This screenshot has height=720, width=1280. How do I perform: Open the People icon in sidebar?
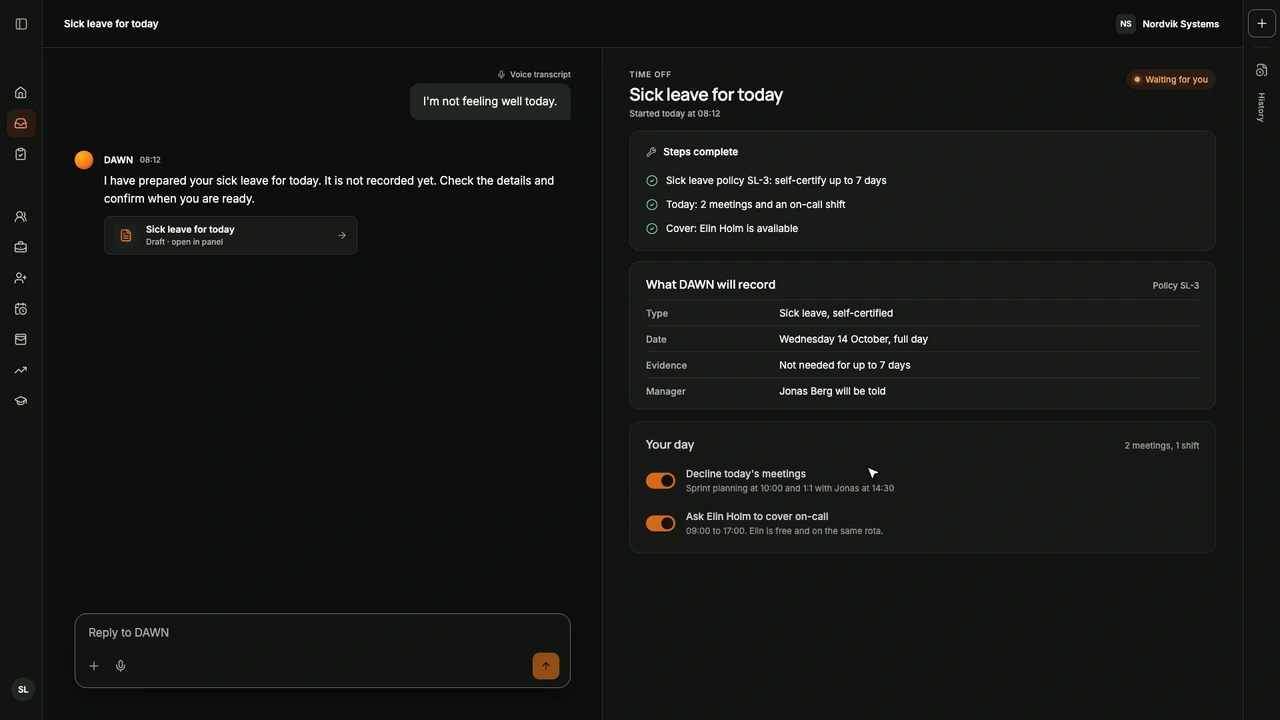pos(20,217)
